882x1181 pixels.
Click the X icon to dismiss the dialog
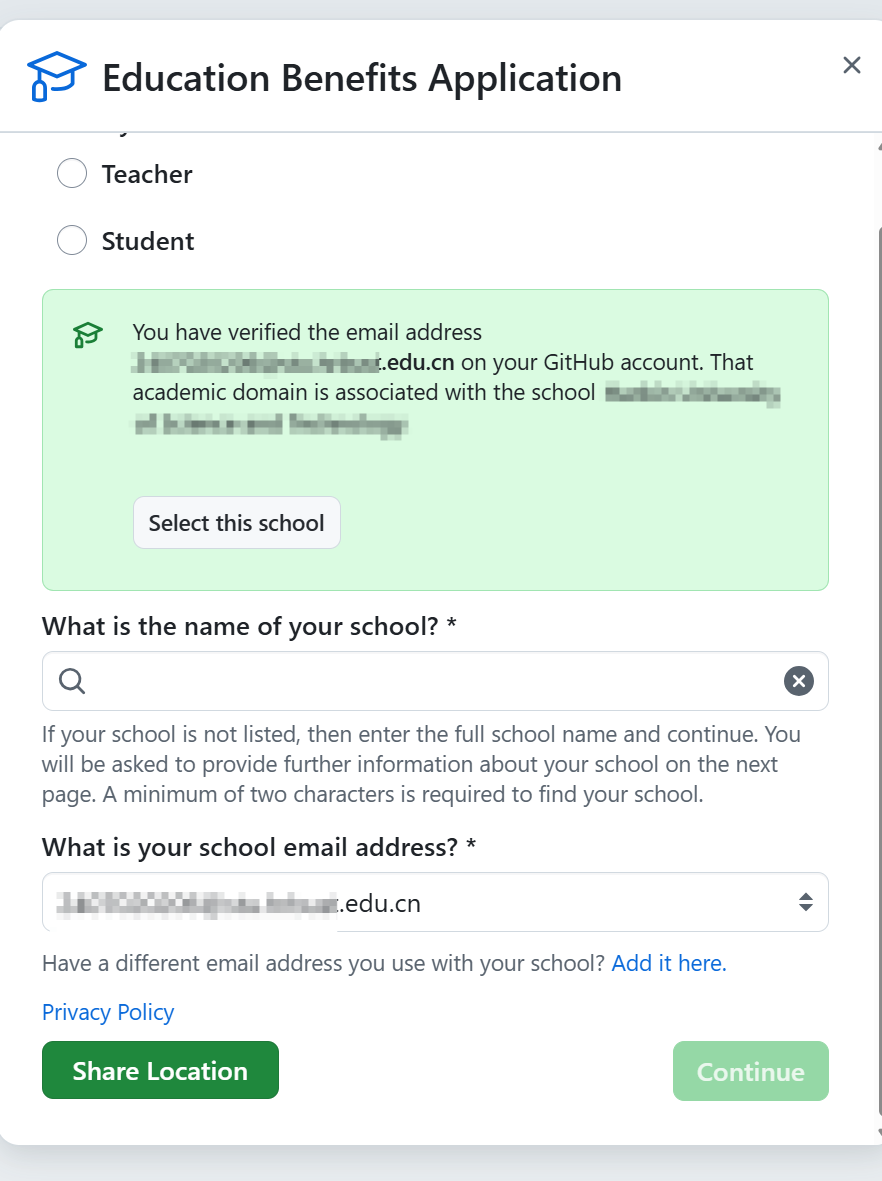coord(851,65)
